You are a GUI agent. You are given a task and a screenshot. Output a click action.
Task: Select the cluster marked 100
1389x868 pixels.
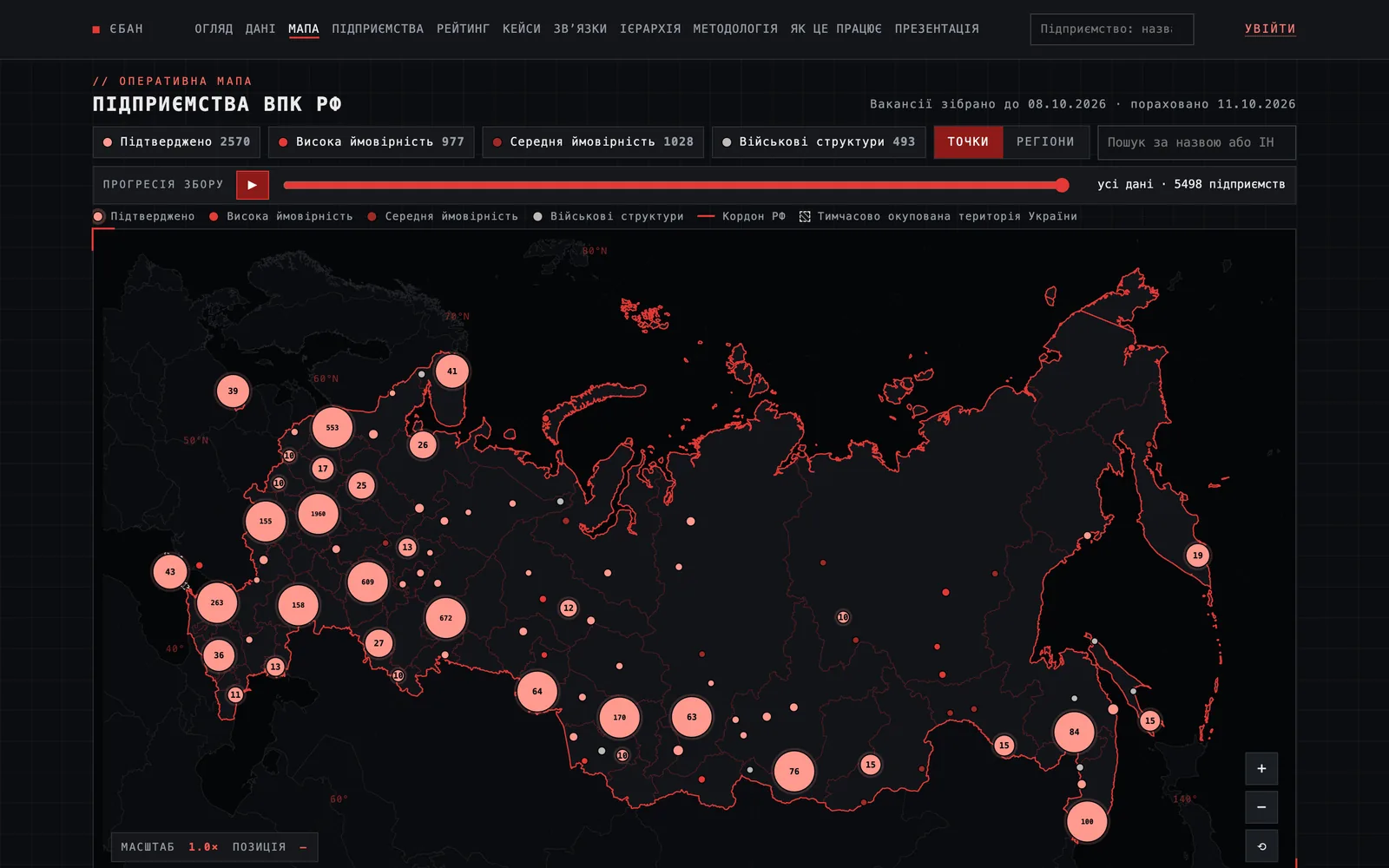(x=1087, y=821)
